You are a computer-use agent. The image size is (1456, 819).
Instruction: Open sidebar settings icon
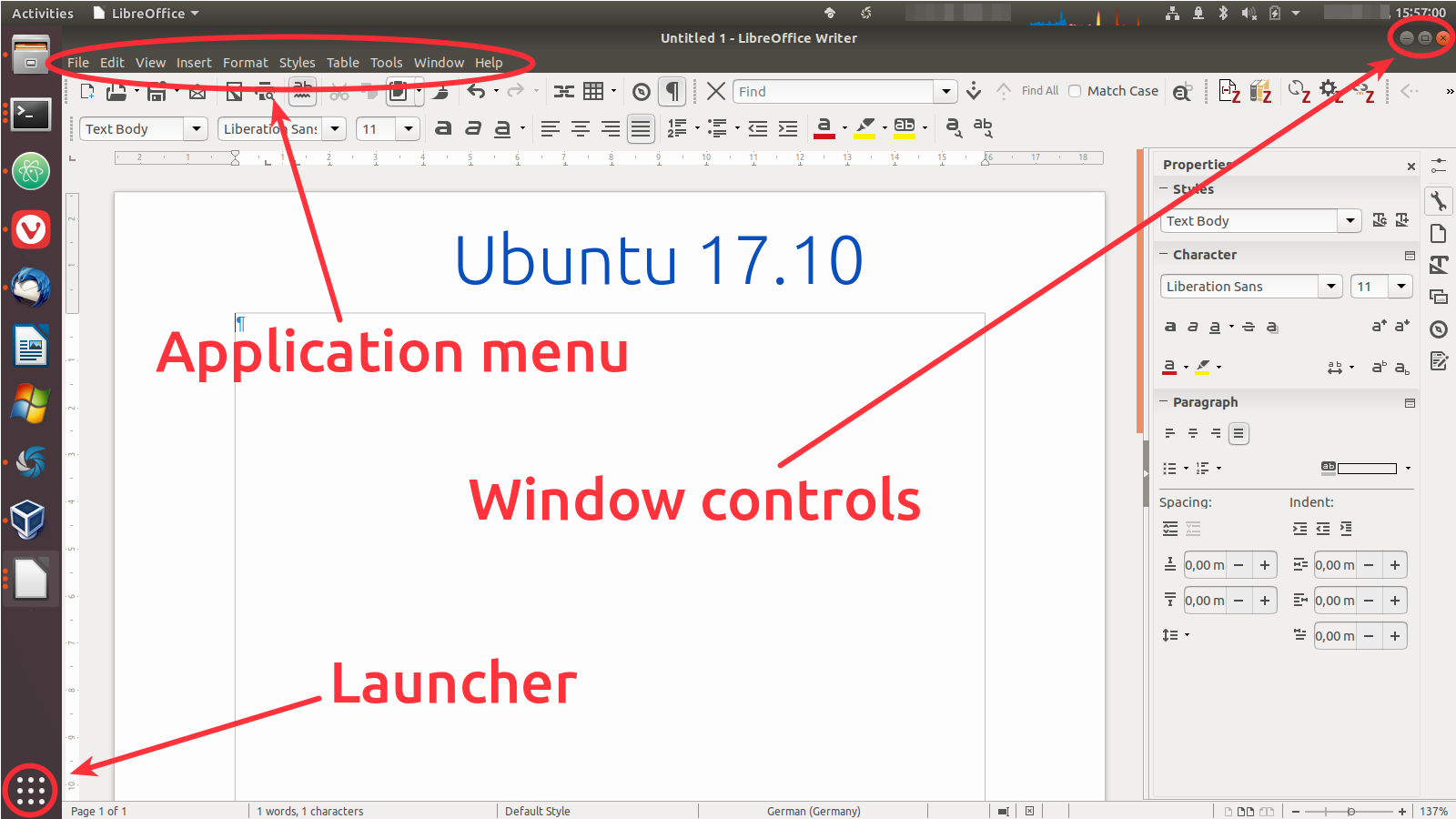click(1439, 166)
